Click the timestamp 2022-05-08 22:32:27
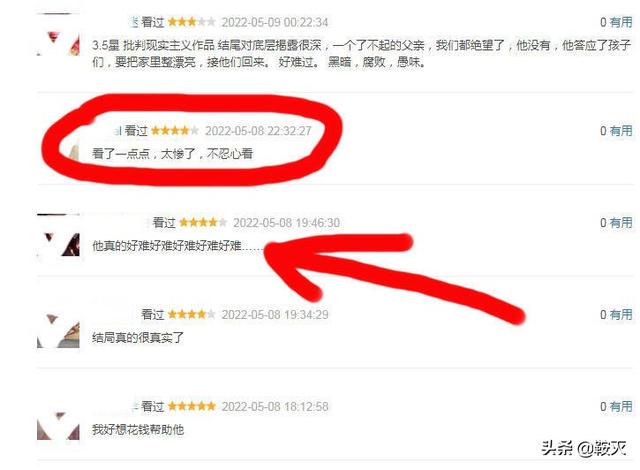 tap(258, 131)
